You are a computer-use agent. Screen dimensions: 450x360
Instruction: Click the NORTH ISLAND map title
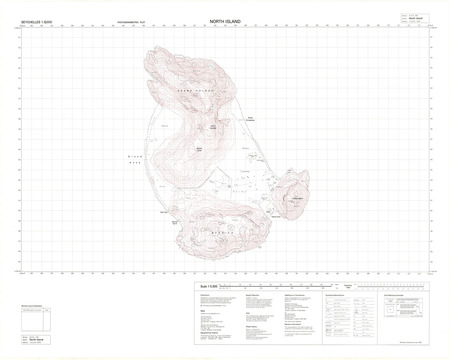[x=225, y=21]
